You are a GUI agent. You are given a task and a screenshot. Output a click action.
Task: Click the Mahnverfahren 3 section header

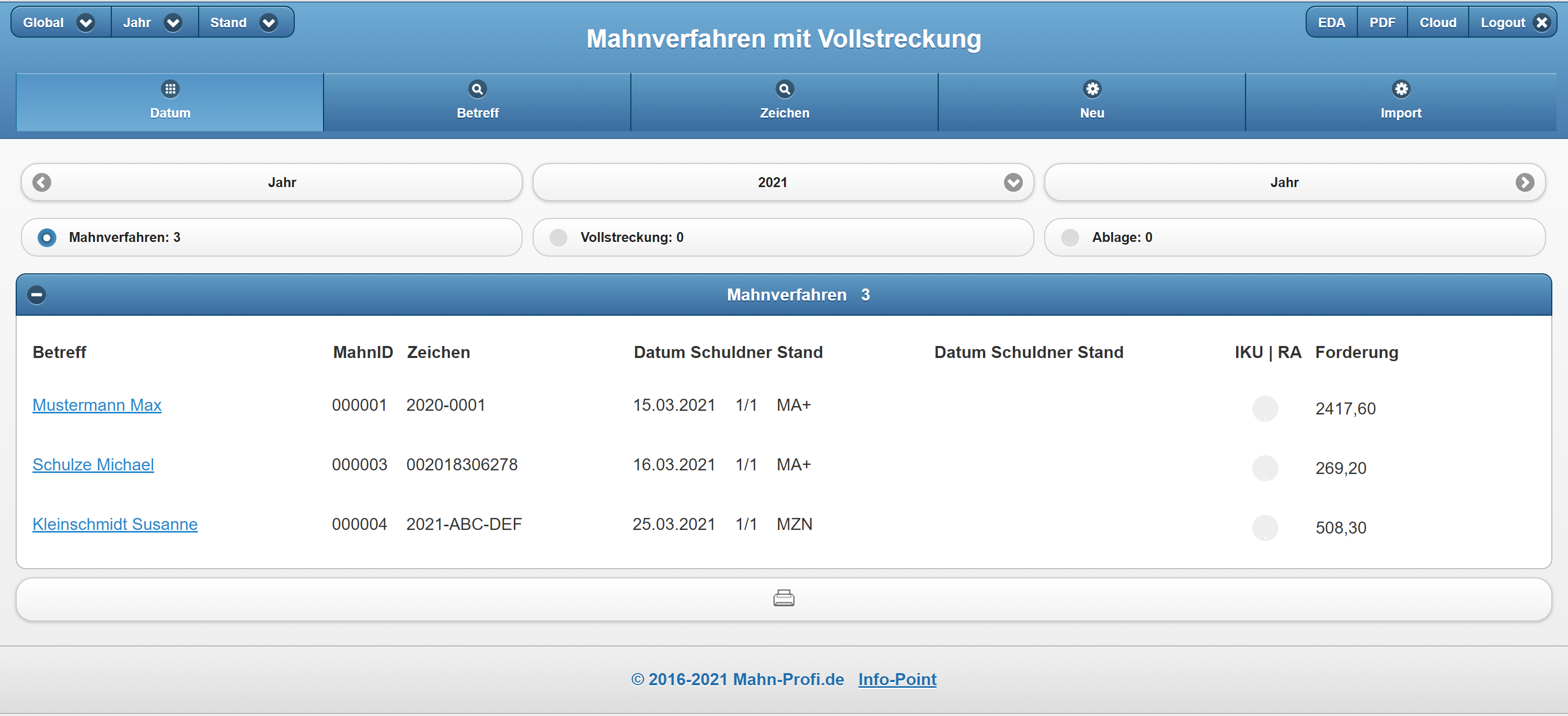click(x=783, y=295)
